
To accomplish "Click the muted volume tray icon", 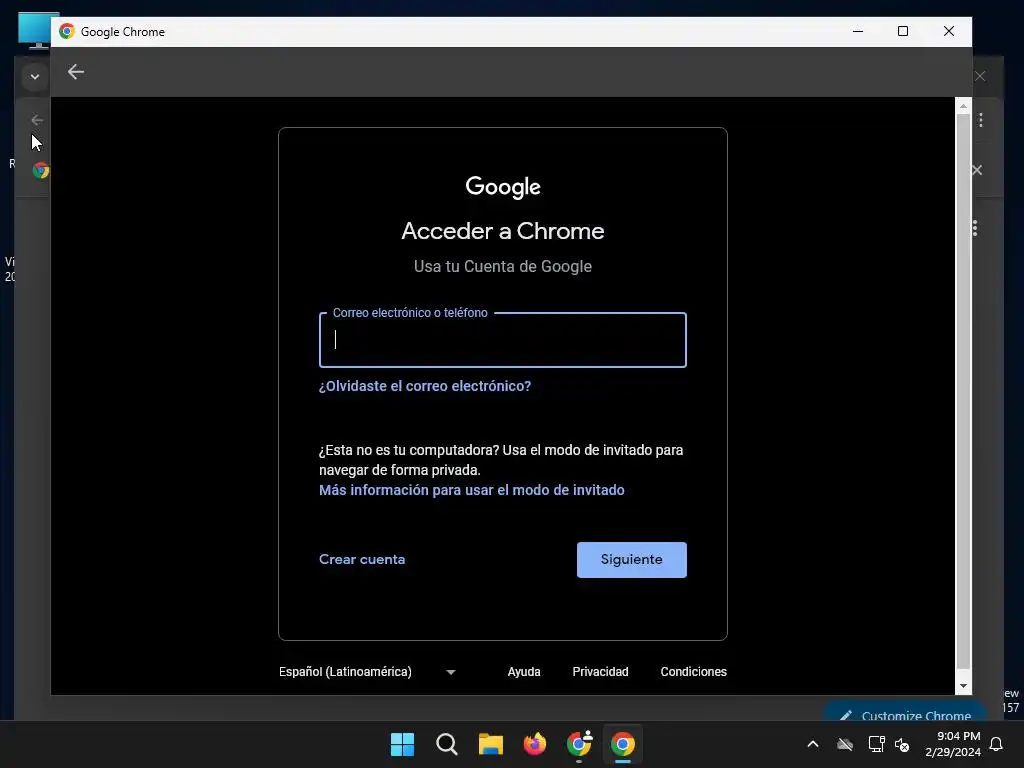I will coord(902,744).
